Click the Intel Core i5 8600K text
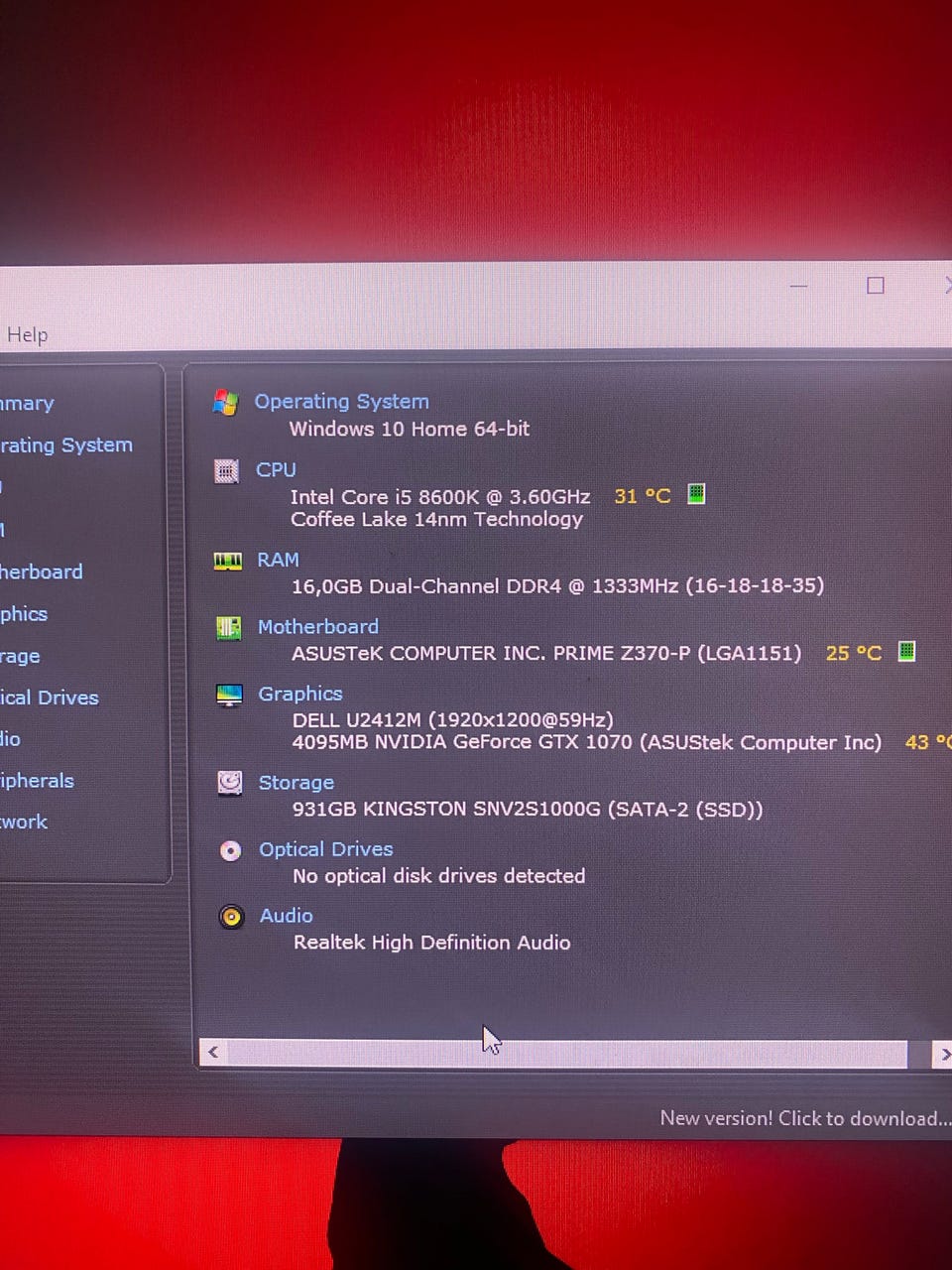This screenshot has width=952, height=1270. point(439,496)
